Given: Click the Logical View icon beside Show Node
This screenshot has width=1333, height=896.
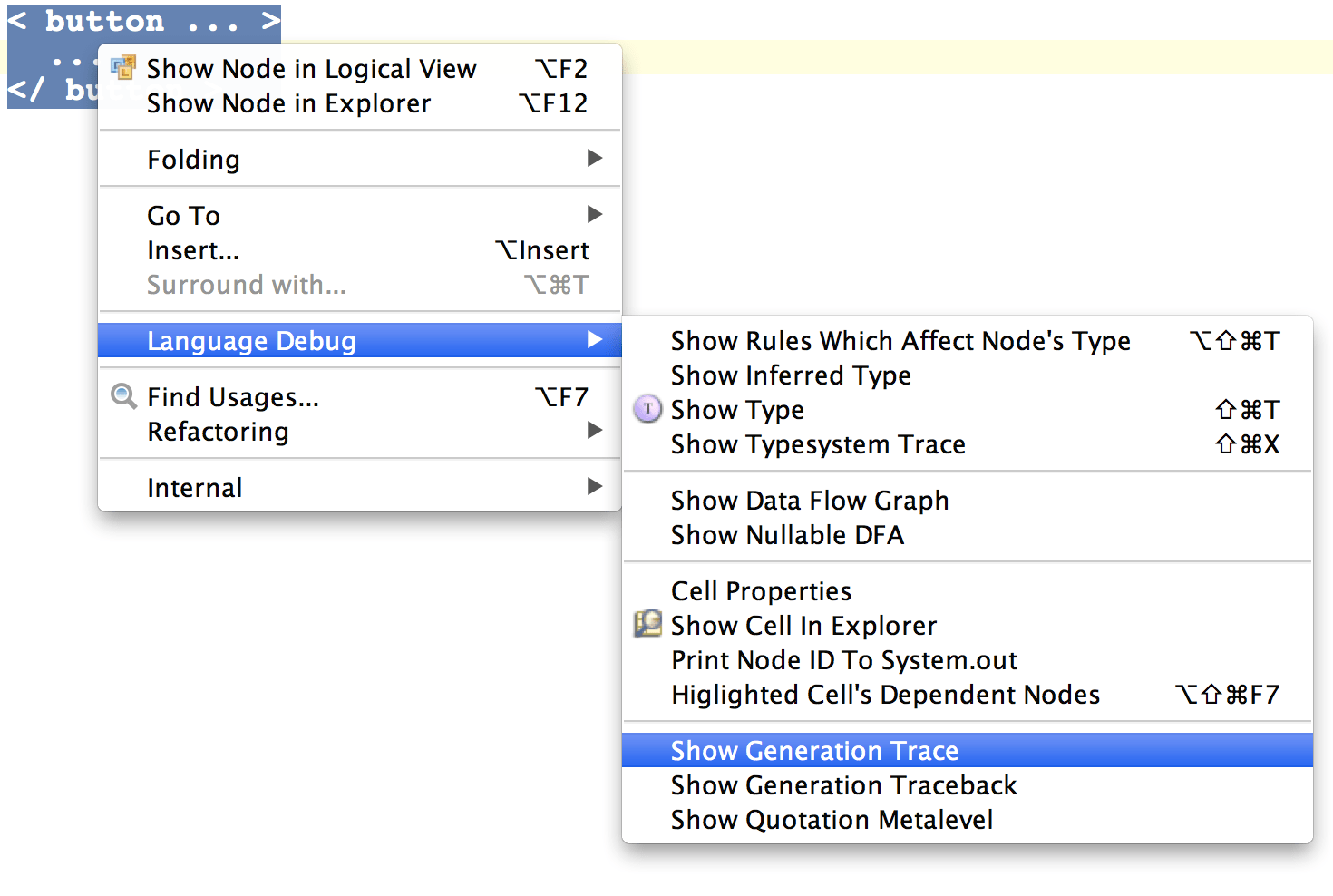Looking at the screenshot, I should 122,69.
